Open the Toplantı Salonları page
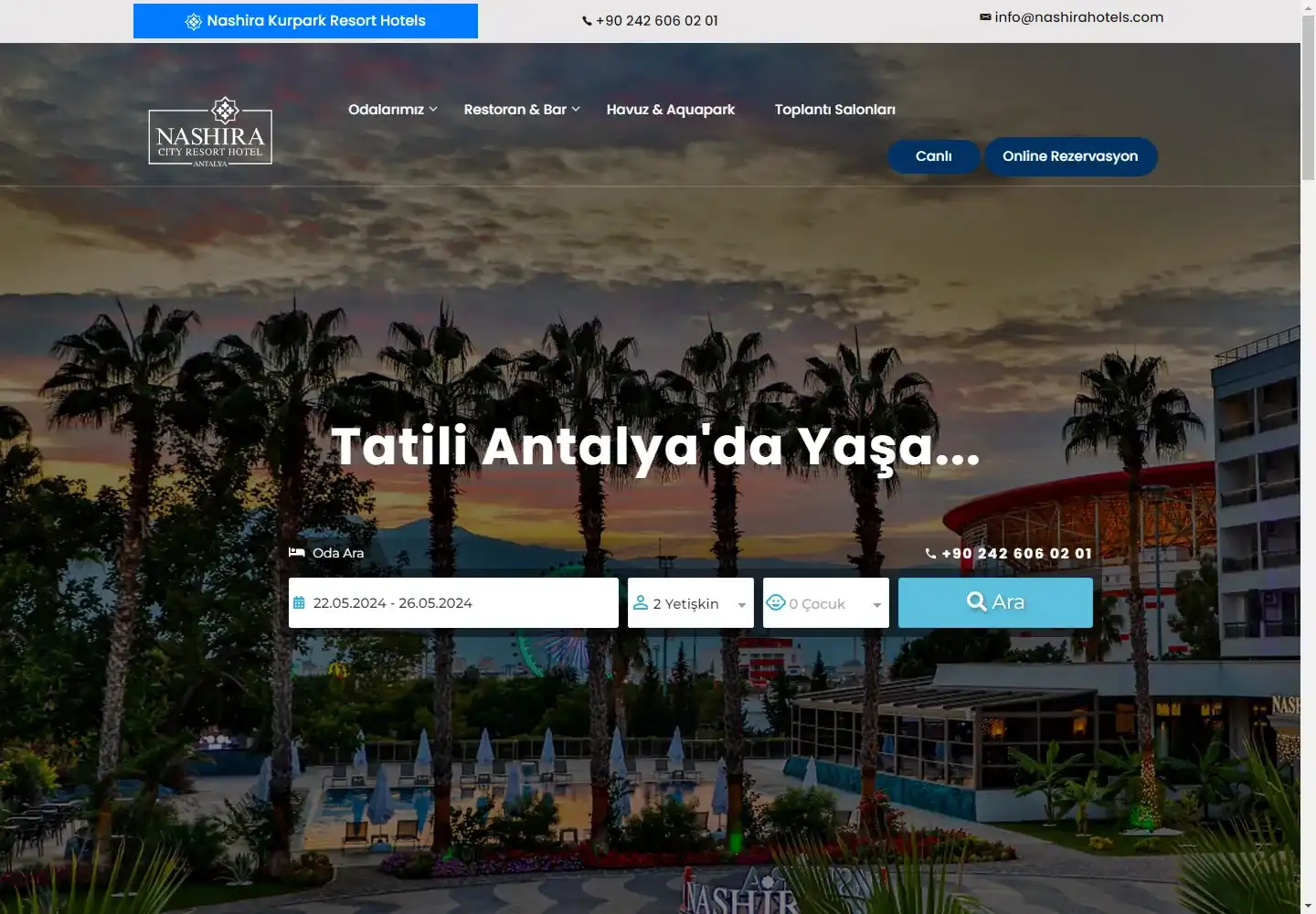The width and height of the screenshot is (1316, 914). pos(834,109)
